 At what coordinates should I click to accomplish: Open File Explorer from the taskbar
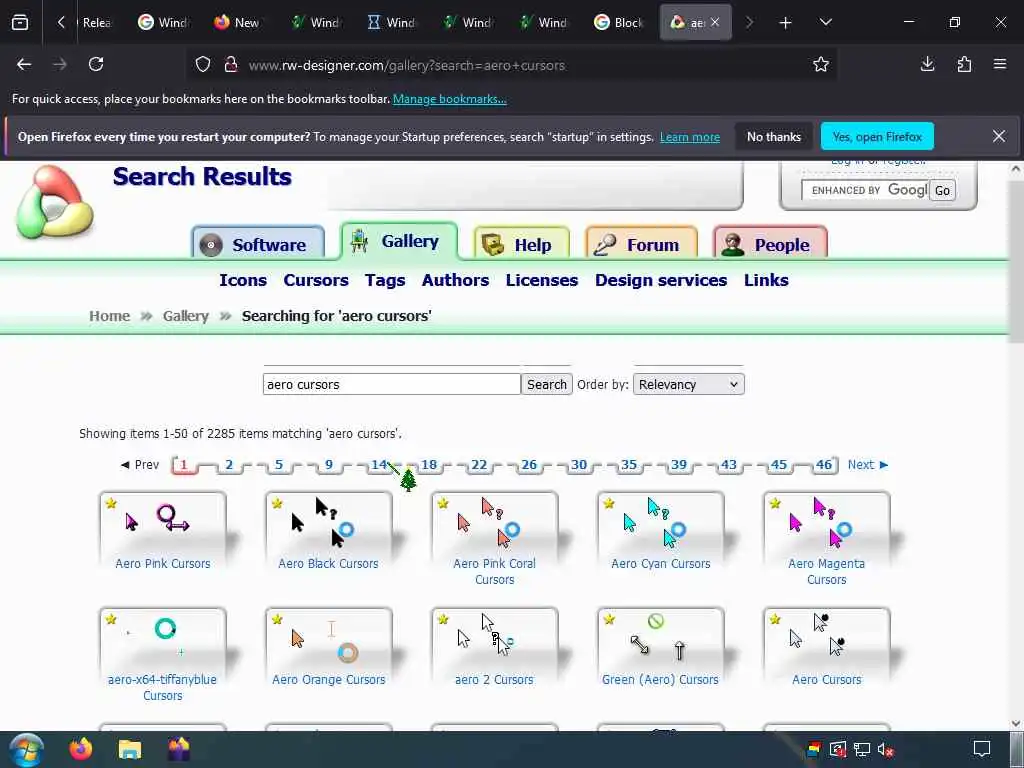click(130, 749)
